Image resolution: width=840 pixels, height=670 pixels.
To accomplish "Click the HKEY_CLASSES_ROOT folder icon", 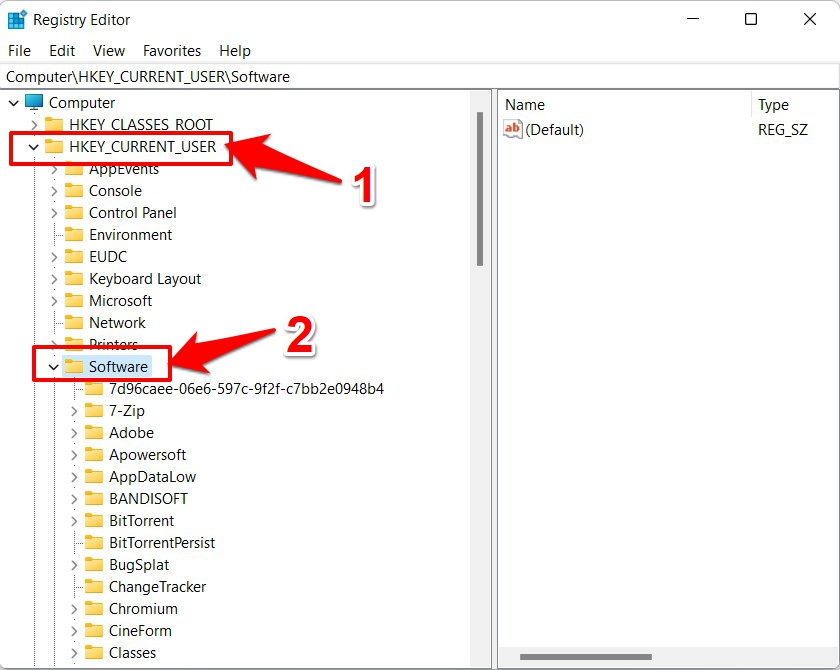I will [54, 125].
